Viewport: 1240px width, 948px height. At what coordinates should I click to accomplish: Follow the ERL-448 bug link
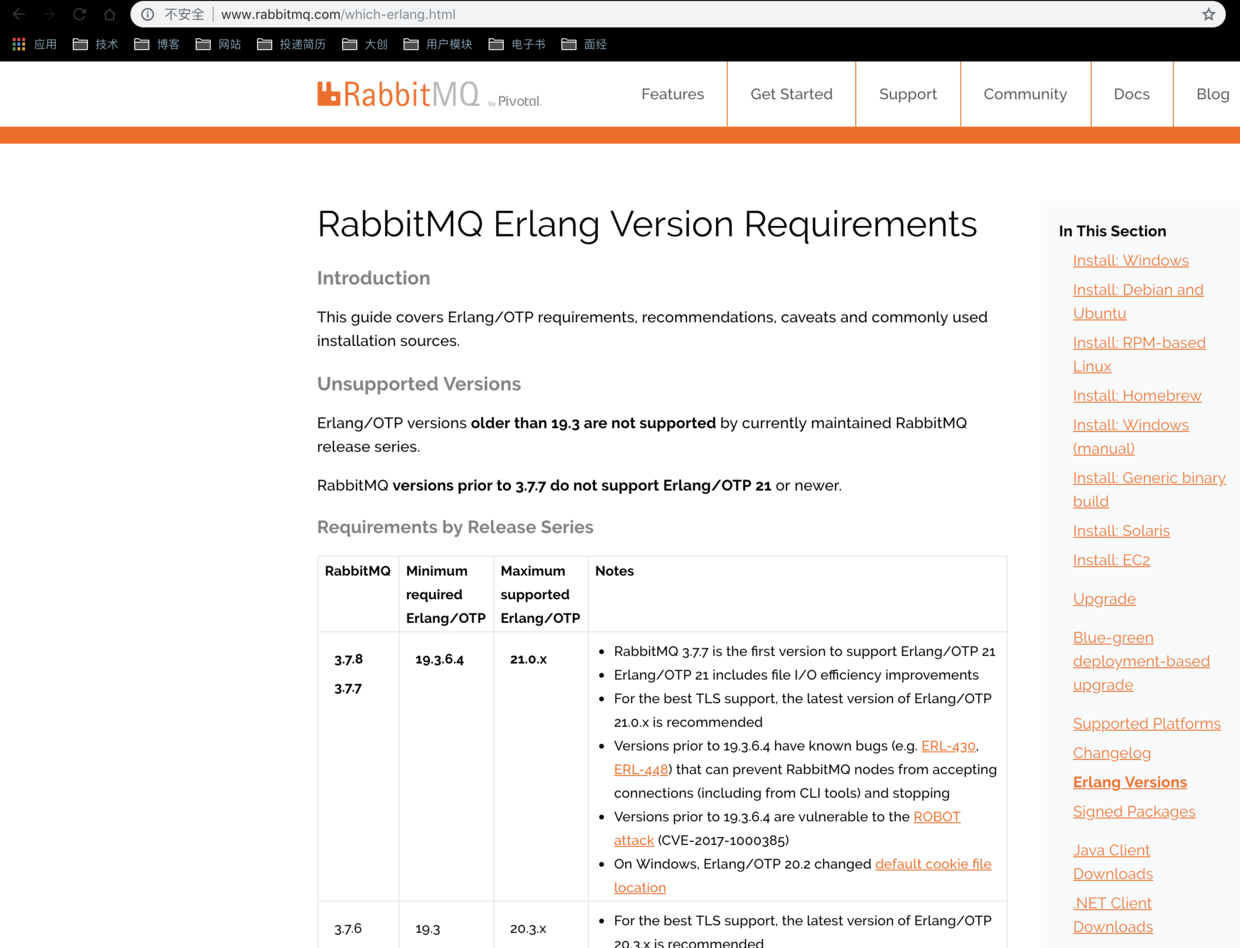(x=641, y=769)
